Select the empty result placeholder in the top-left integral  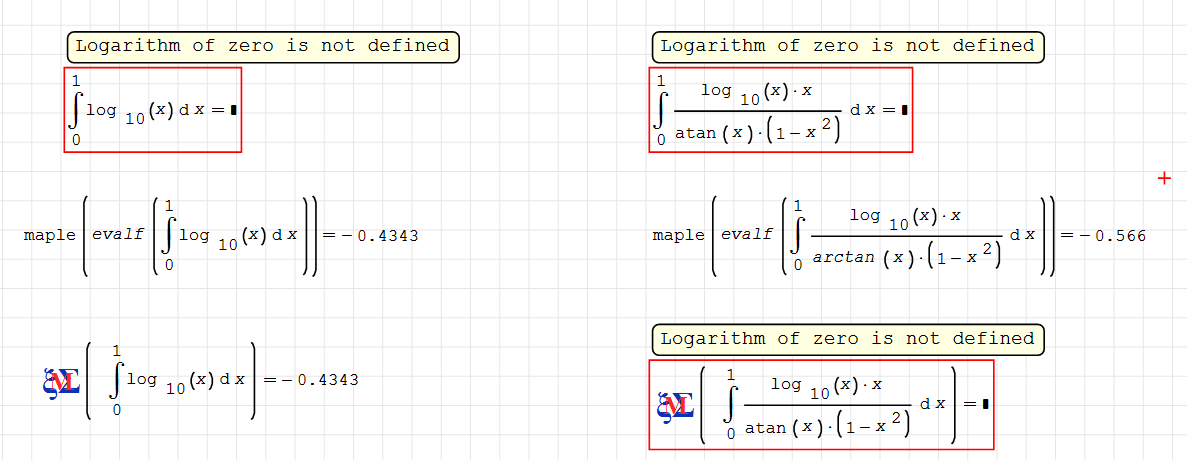pyautogui.click(x=233, y=111)
